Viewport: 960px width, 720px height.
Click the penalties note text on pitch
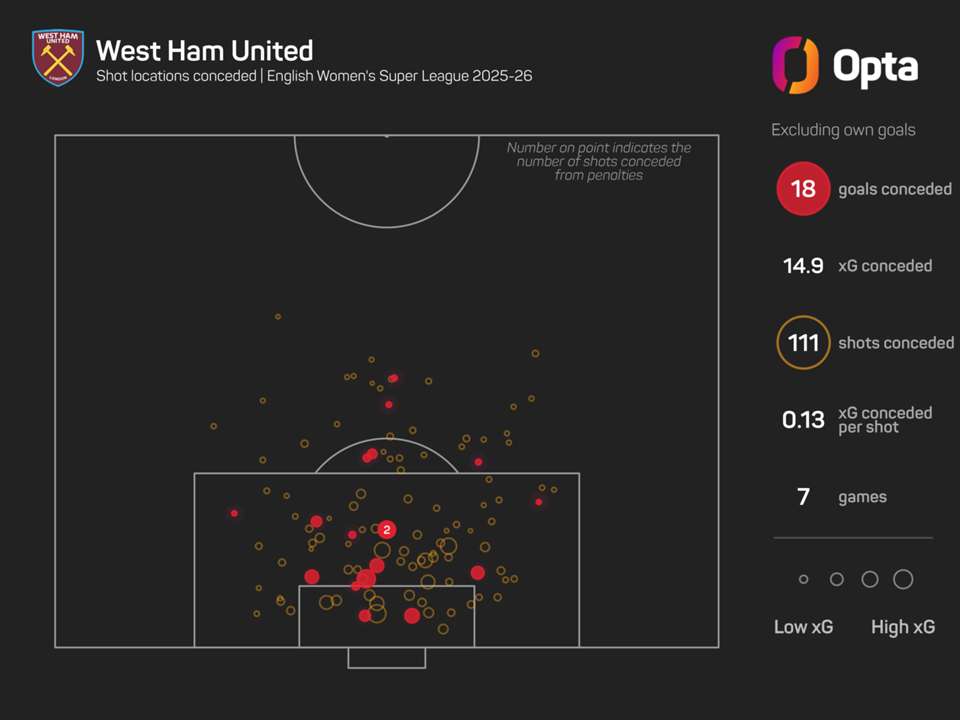click(599, 161)
